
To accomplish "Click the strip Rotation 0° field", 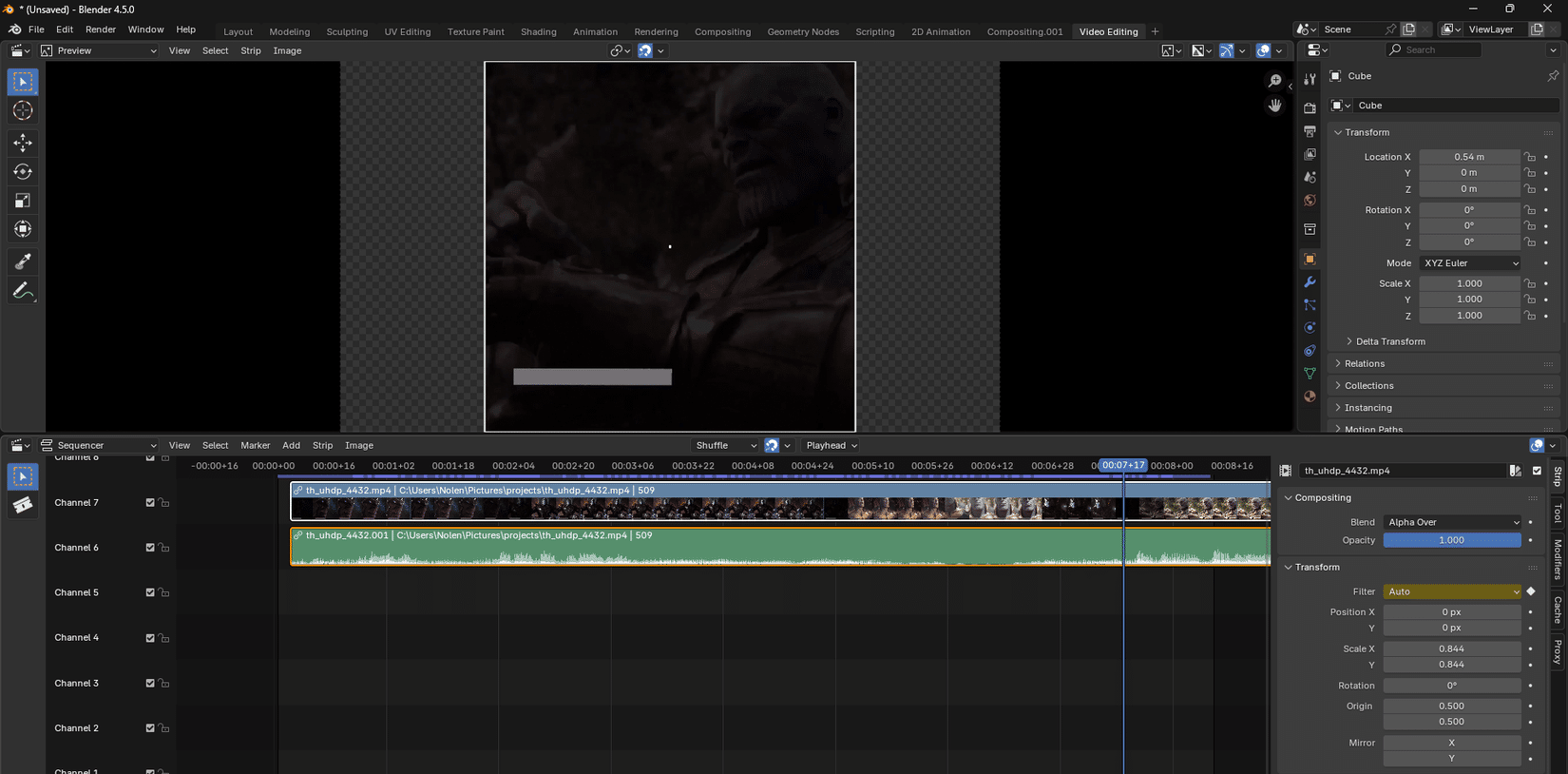I will pos(1452,686).
